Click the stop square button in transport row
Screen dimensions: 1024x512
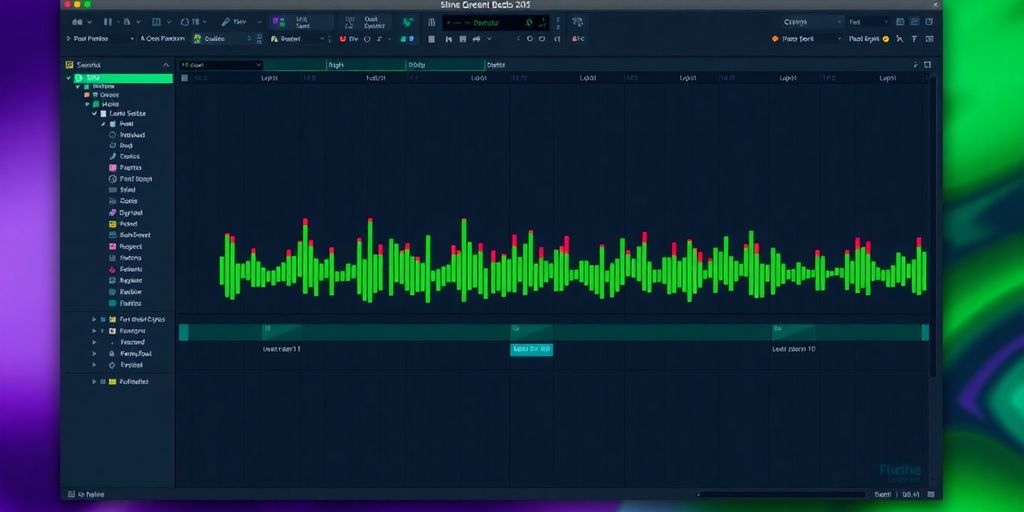(x=431, y=39)
